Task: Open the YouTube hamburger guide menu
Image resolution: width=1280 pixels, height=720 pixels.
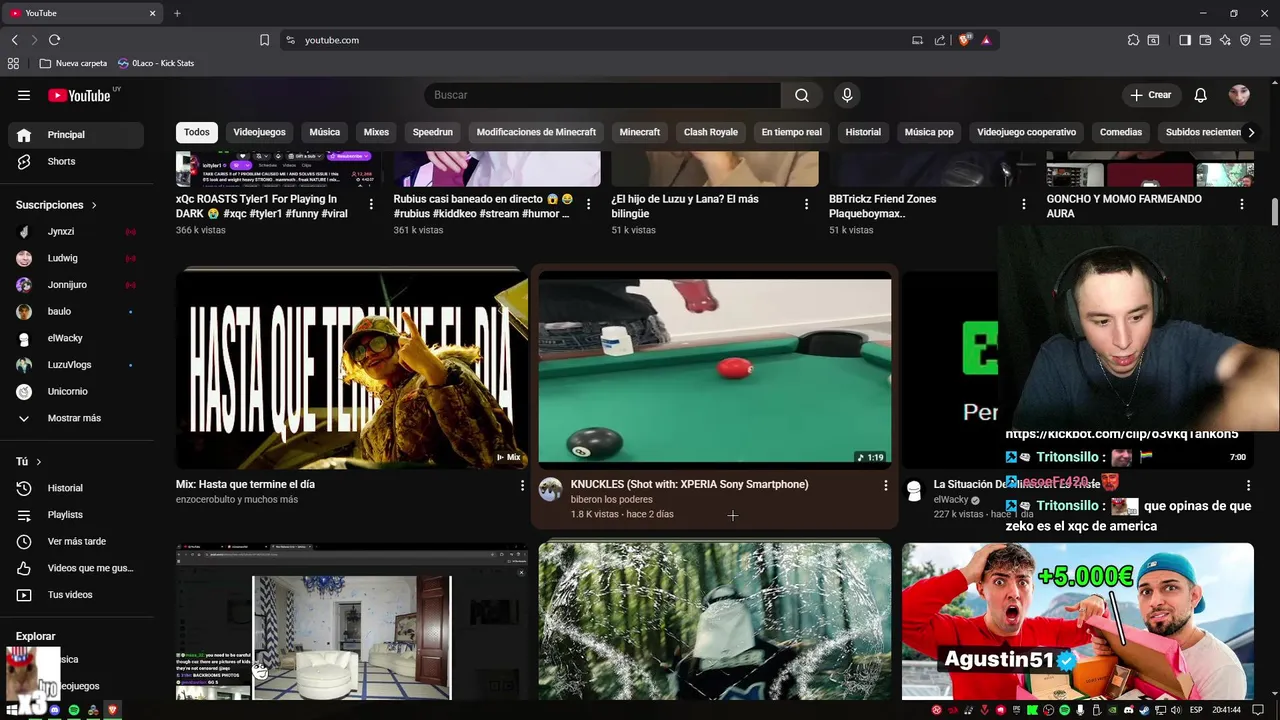Action: pyautogui.click(x=24, y=95)
